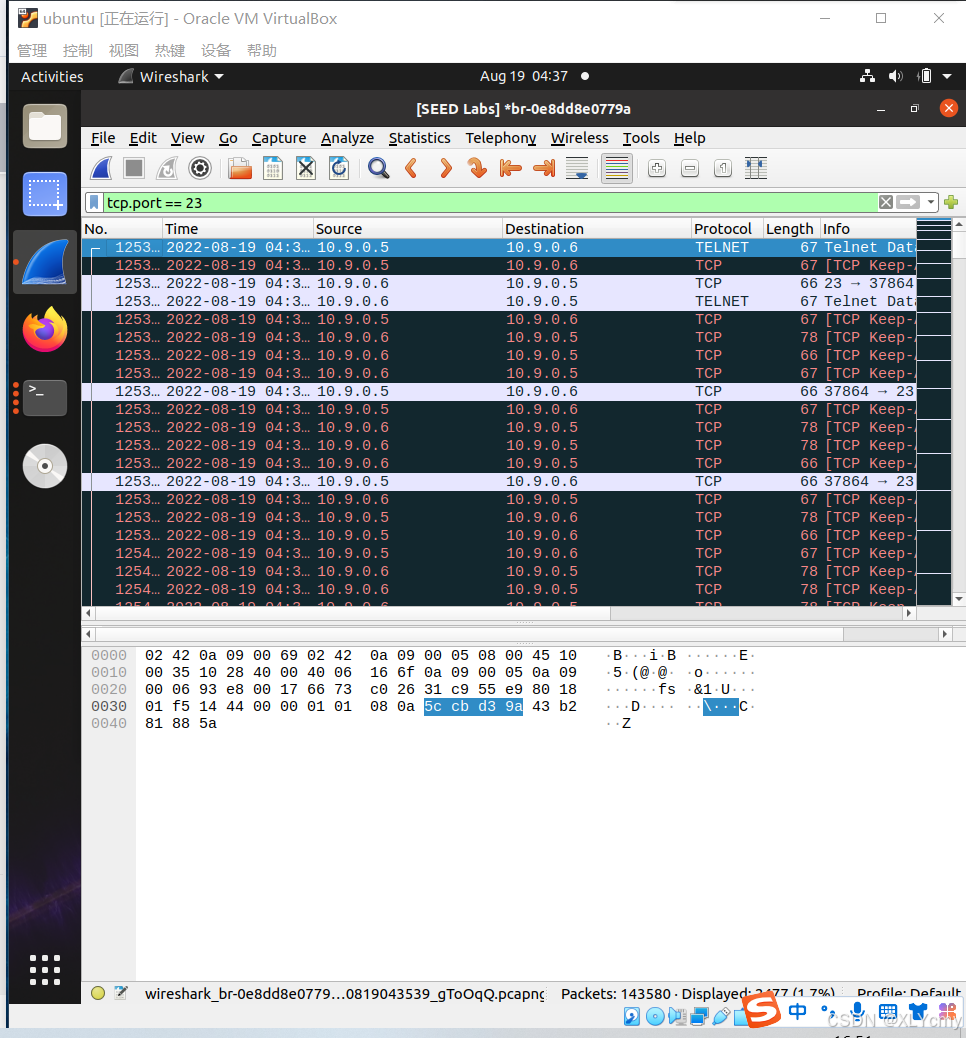Toggle packet colorization rules
The height and width of the screenshot is (1038, 966).
[x=616, y=168]
